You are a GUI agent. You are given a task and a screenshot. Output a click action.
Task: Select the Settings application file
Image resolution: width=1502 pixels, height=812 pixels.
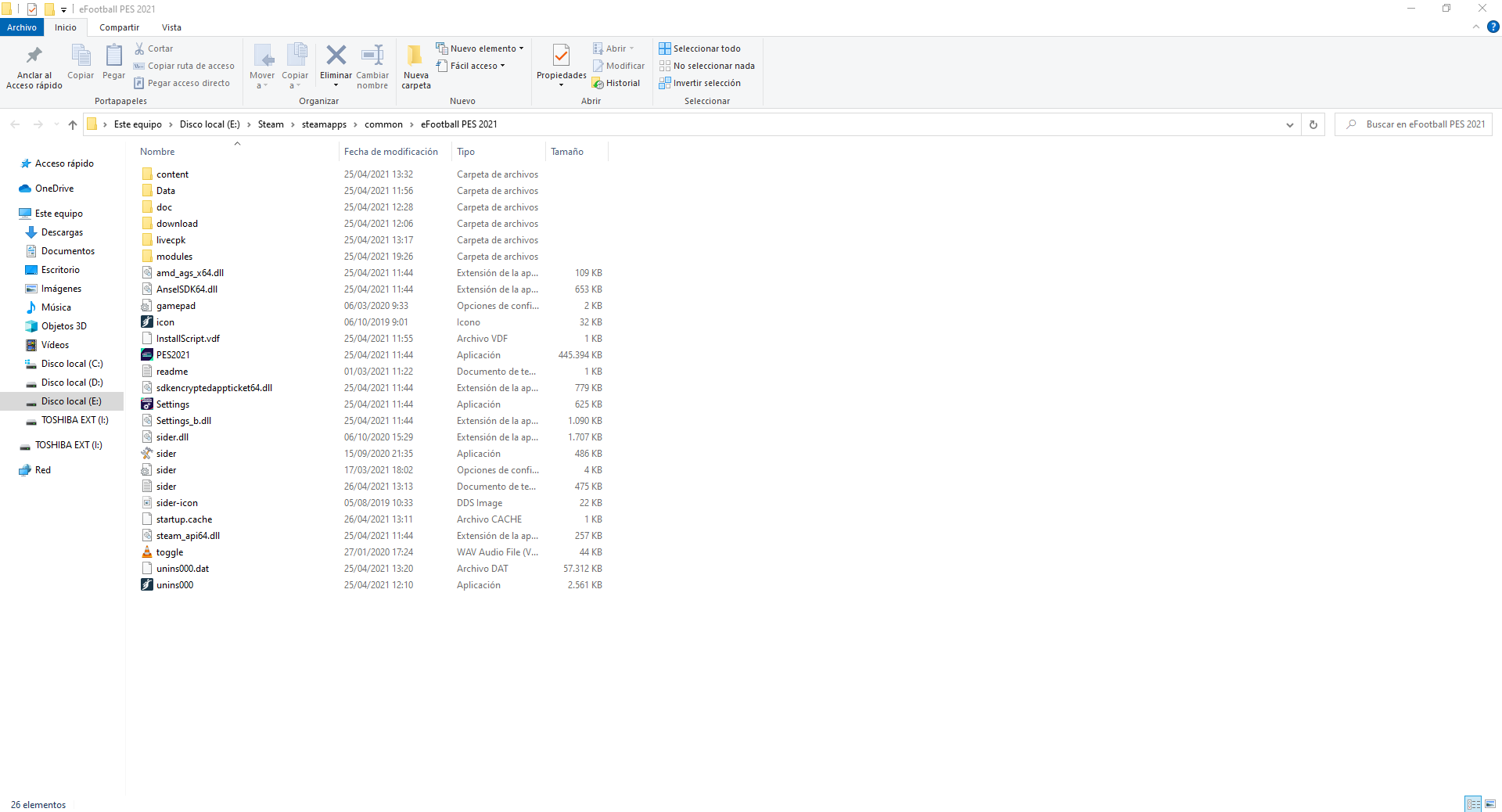click(x=172, y=404)
